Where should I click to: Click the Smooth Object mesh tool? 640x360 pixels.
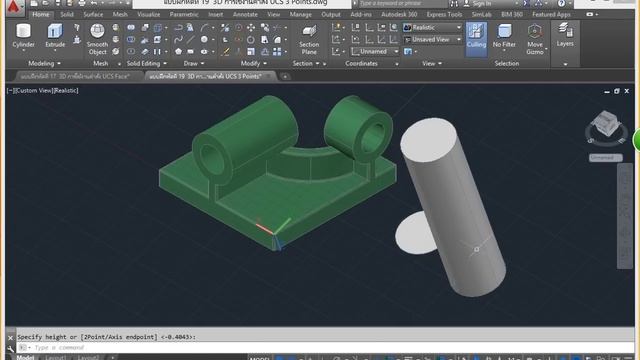97,39
